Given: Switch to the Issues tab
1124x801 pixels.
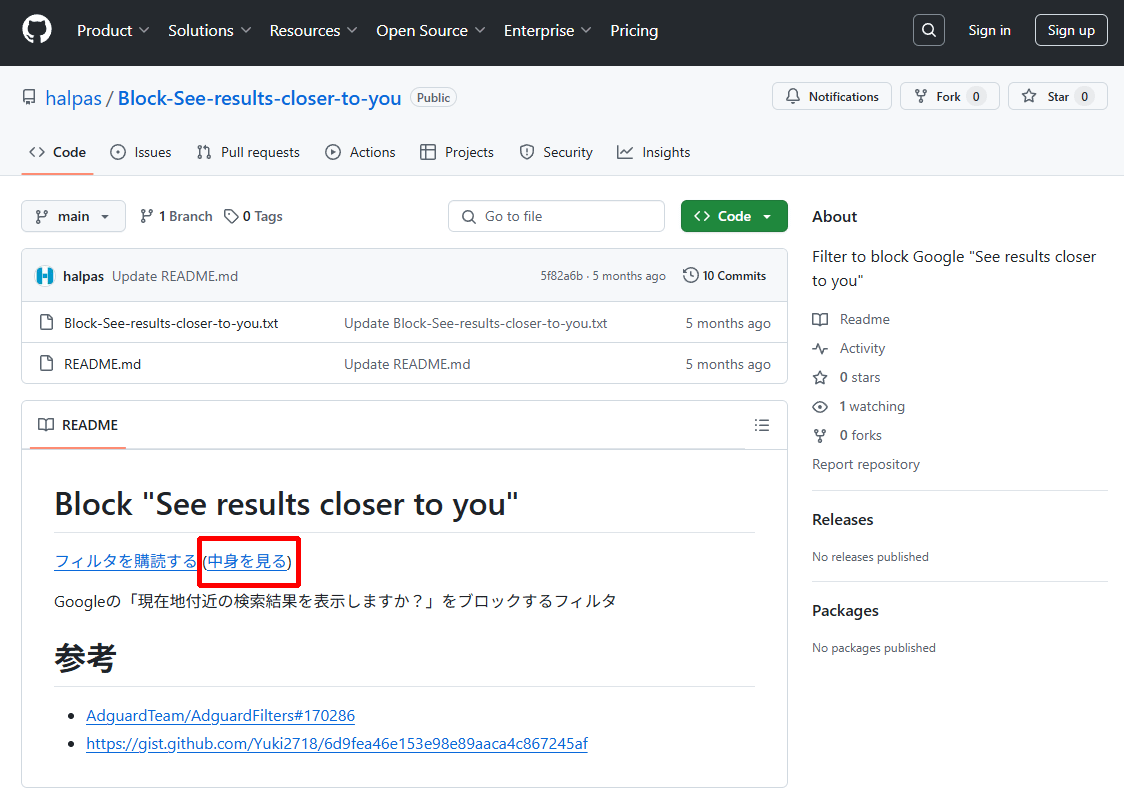Looking at the screenshot, I should [140, 152].
